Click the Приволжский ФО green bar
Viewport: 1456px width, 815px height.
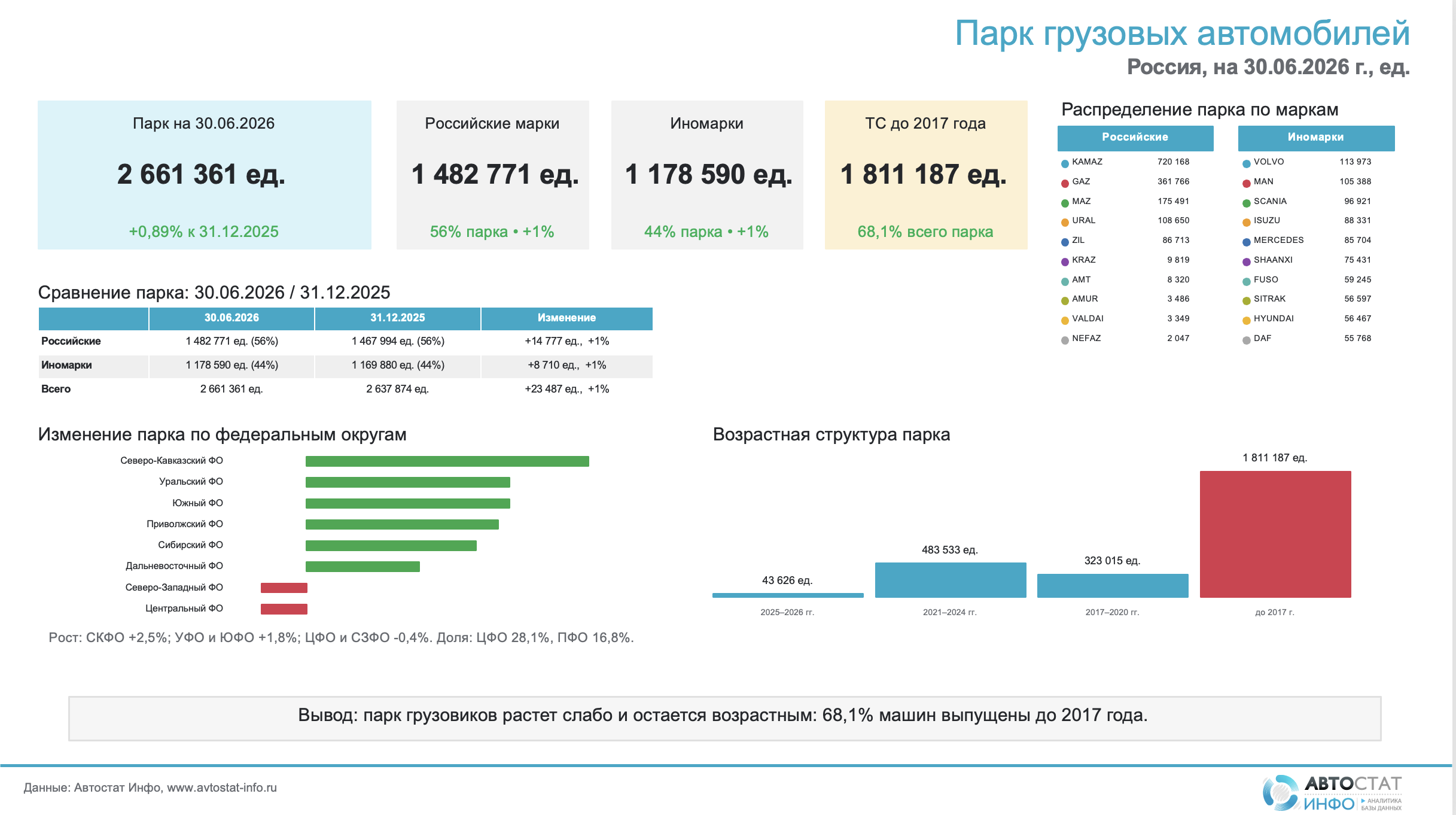tap(402, 525)
